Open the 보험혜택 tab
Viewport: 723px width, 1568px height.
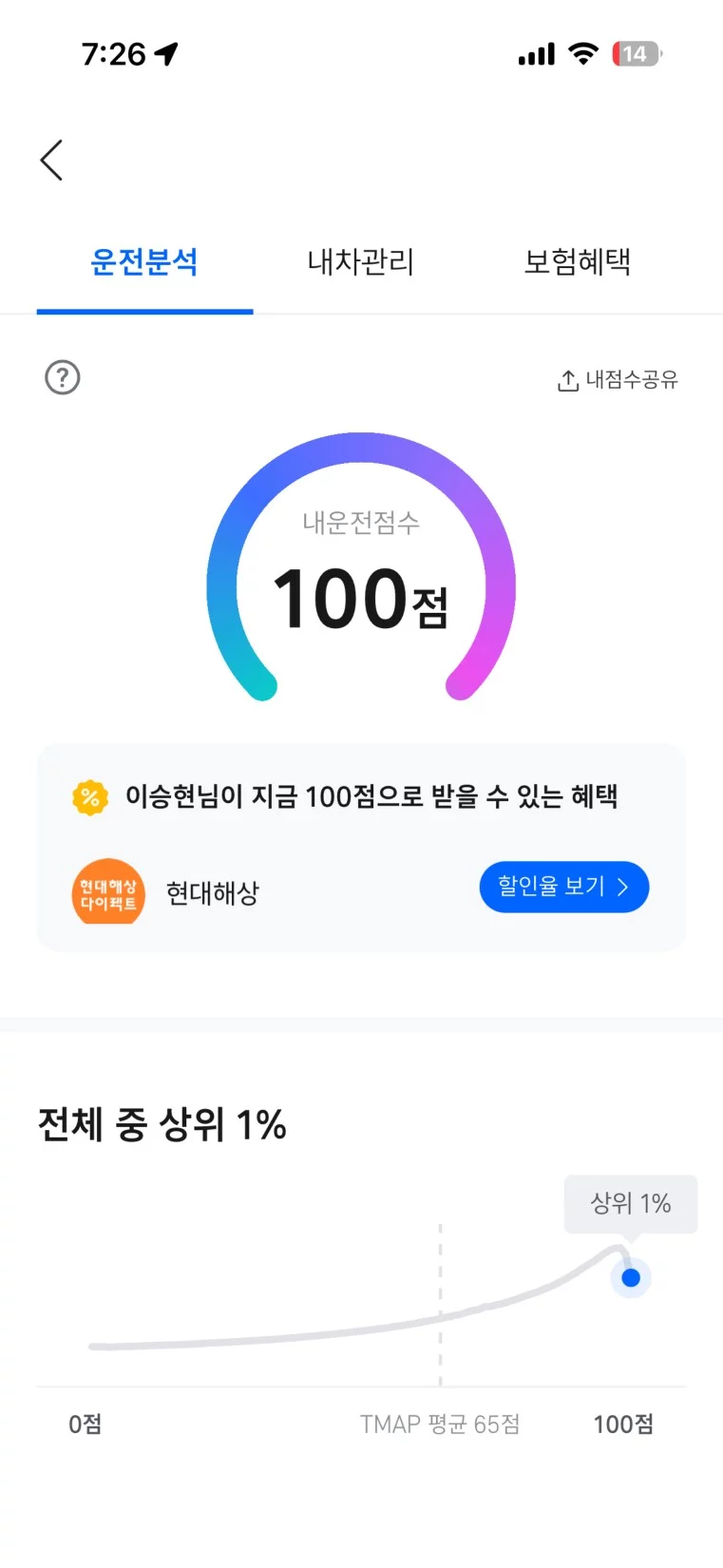578,262
